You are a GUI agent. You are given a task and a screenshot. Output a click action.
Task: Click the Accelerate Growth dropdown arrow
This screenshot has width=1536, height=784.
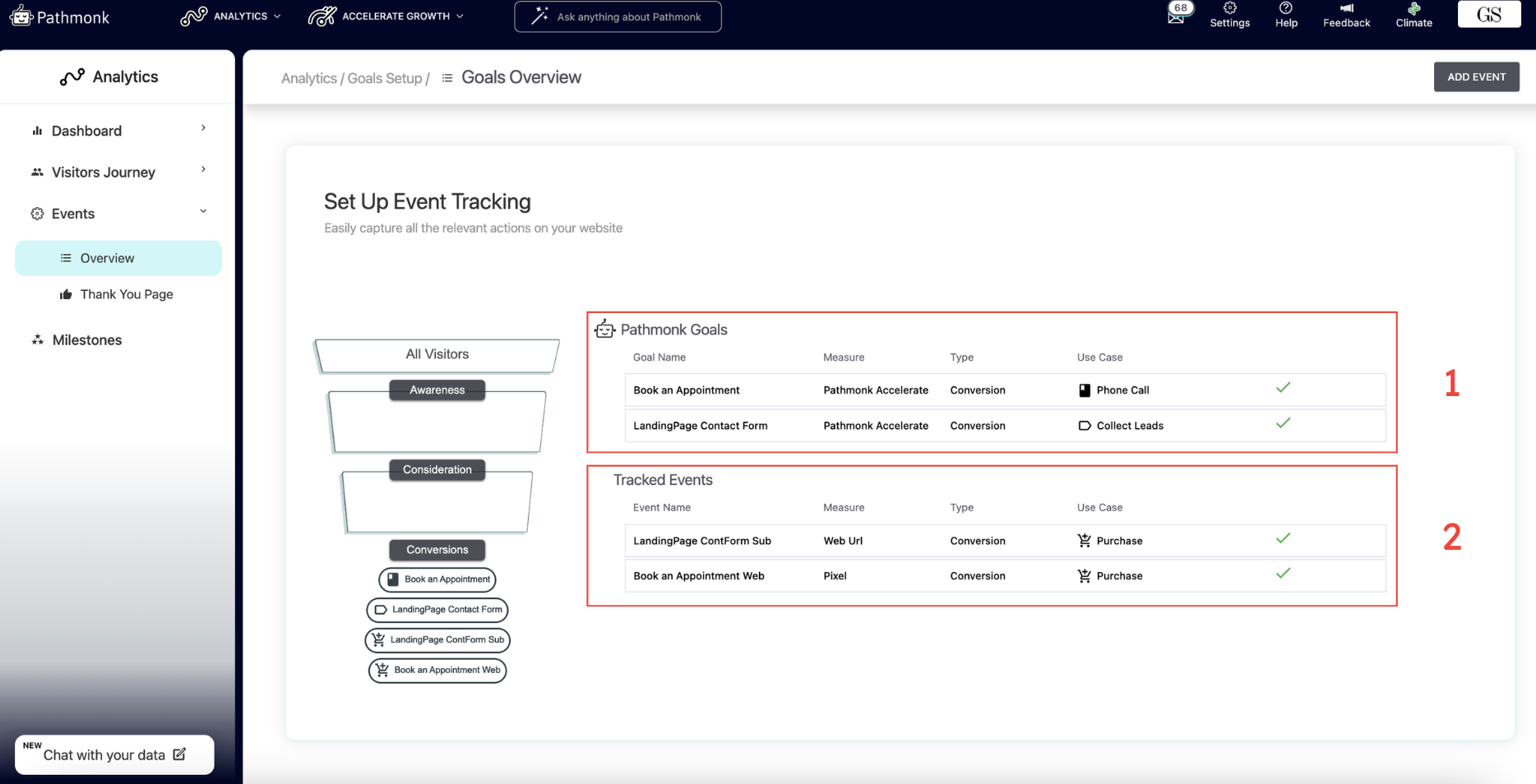[460, 16]
